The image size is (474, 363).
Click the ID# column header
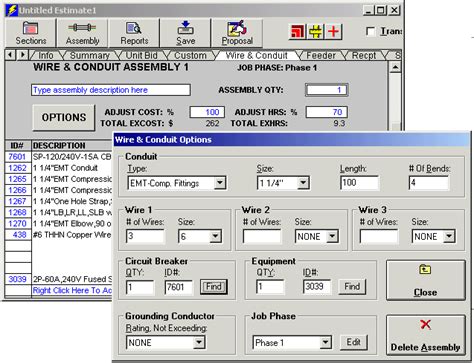[x=18, y=146]
